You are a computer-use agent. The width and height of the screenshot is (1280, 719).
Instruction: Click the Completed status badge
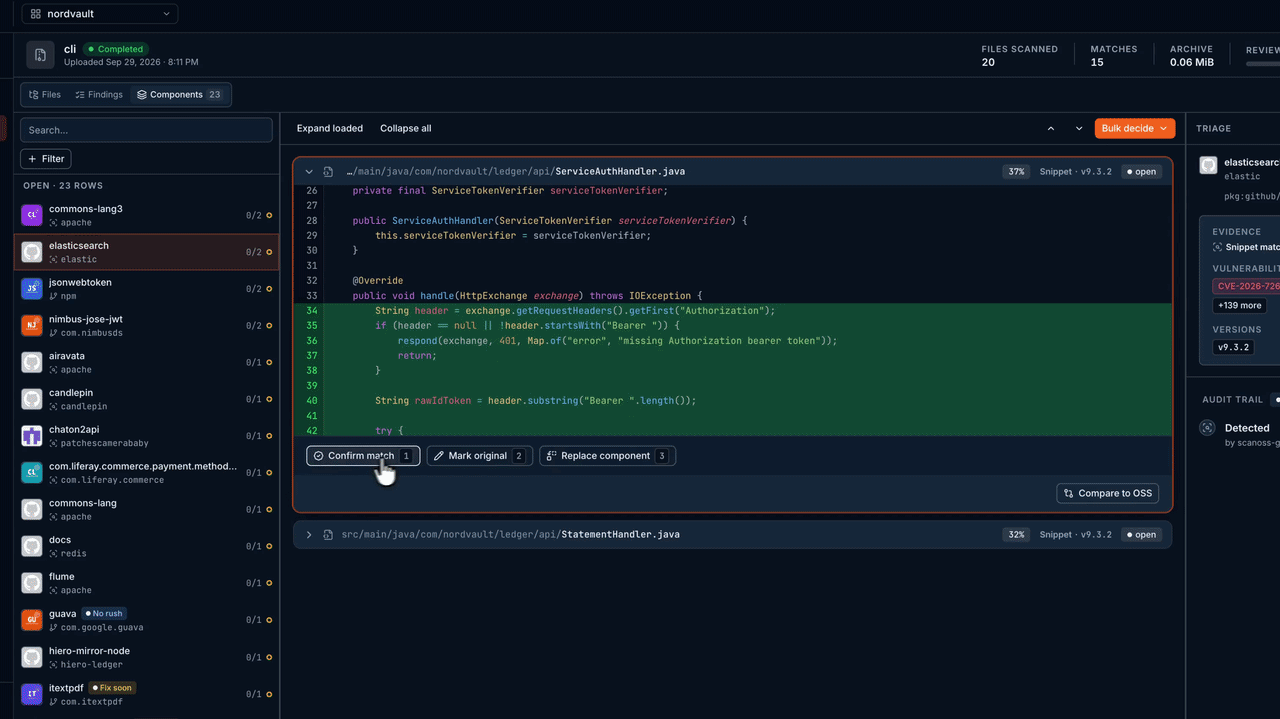(116, 49)
